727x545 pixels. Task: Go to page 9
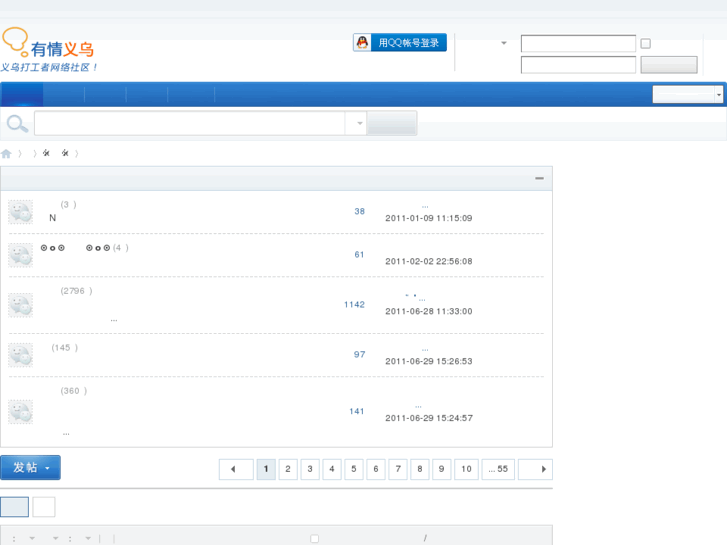pos(441,469)
